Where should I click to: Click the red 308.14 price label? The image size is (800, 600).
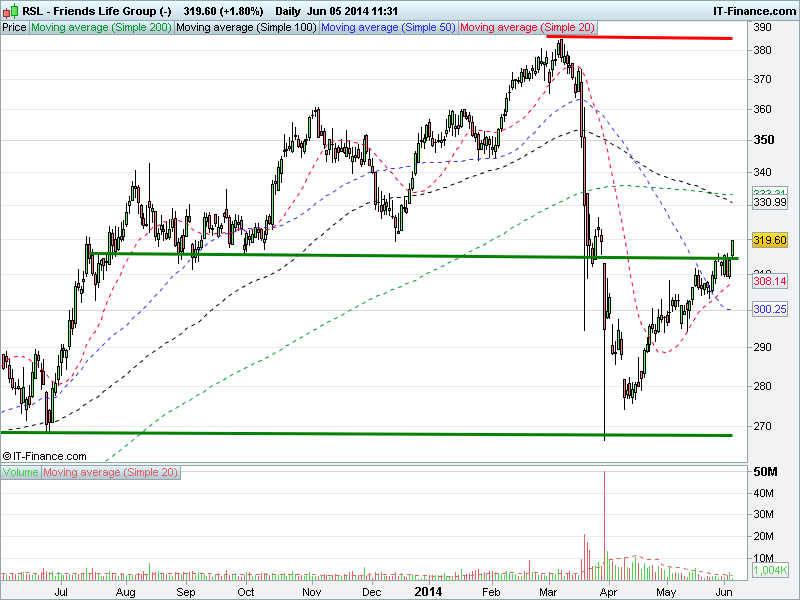click(x=770, y=282)
